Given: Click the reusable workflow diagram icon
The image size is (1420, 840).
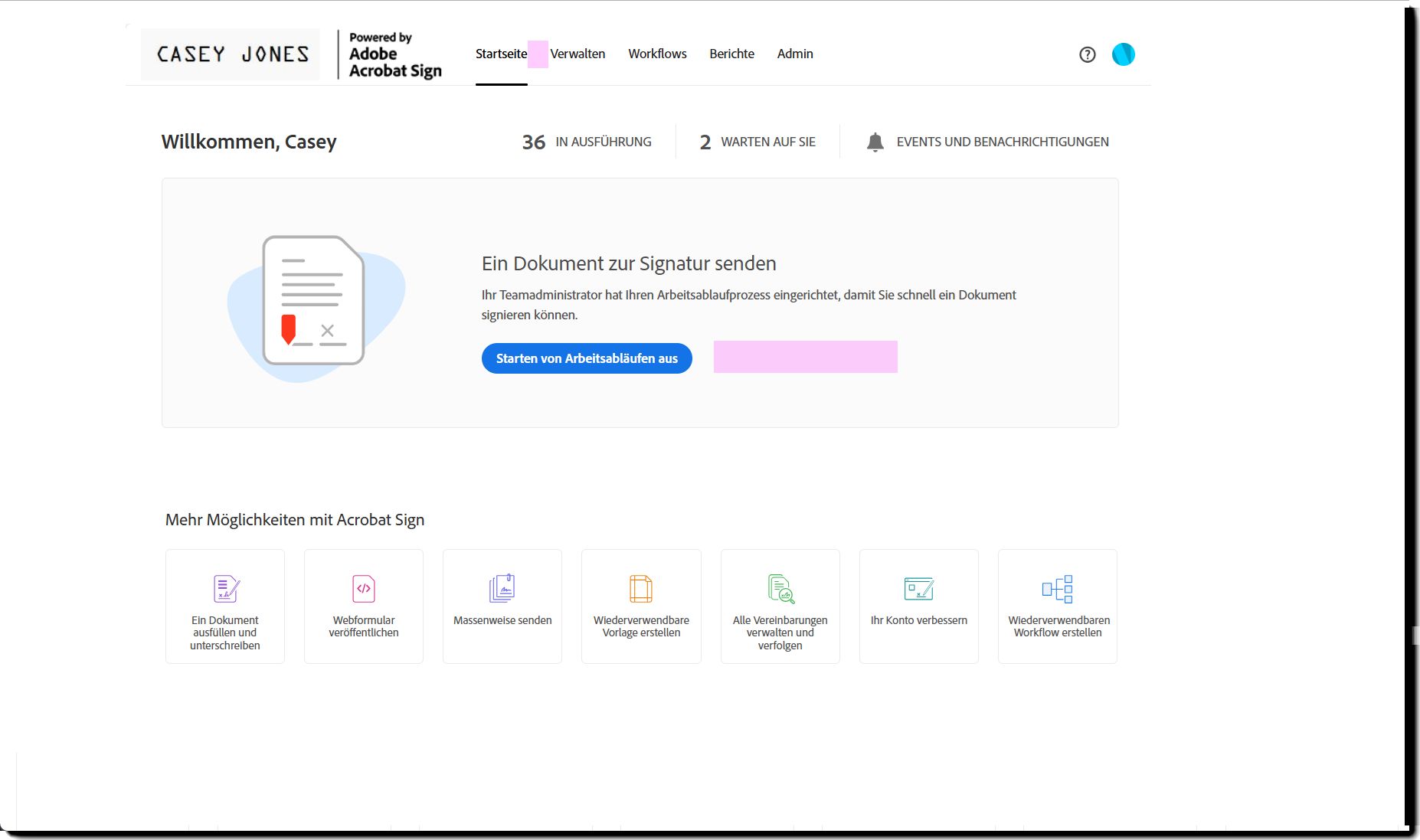Looking at the screenshot, I should click(x=1058, y=589).
